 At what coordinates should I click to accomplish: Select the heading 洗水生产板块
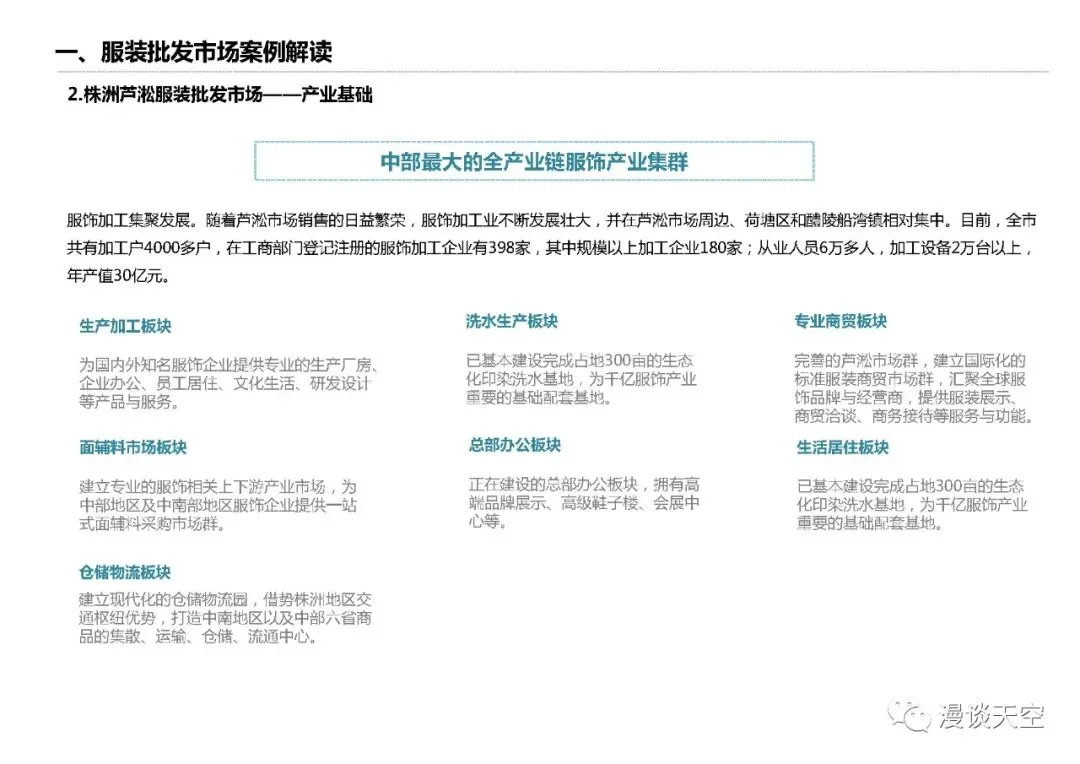click(512, 321)
